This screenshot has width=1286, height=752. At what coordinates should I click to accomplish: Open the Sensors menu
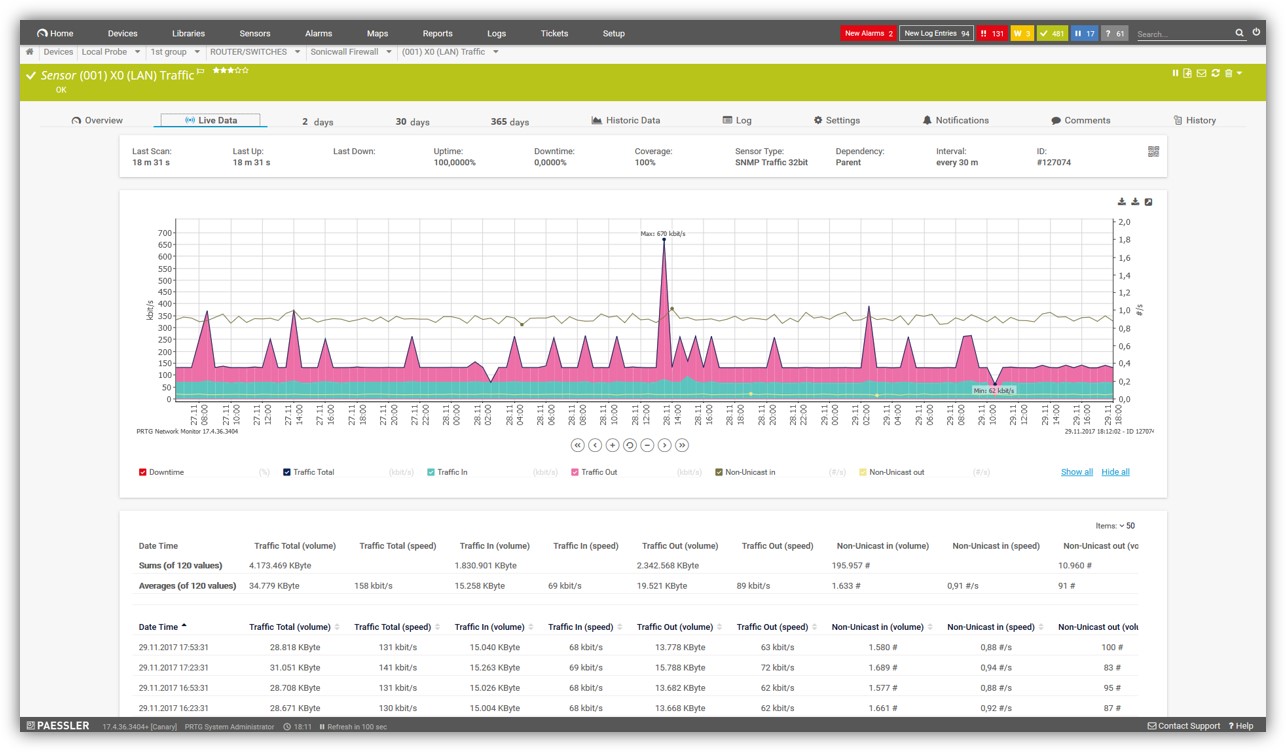tap(254, 33)
